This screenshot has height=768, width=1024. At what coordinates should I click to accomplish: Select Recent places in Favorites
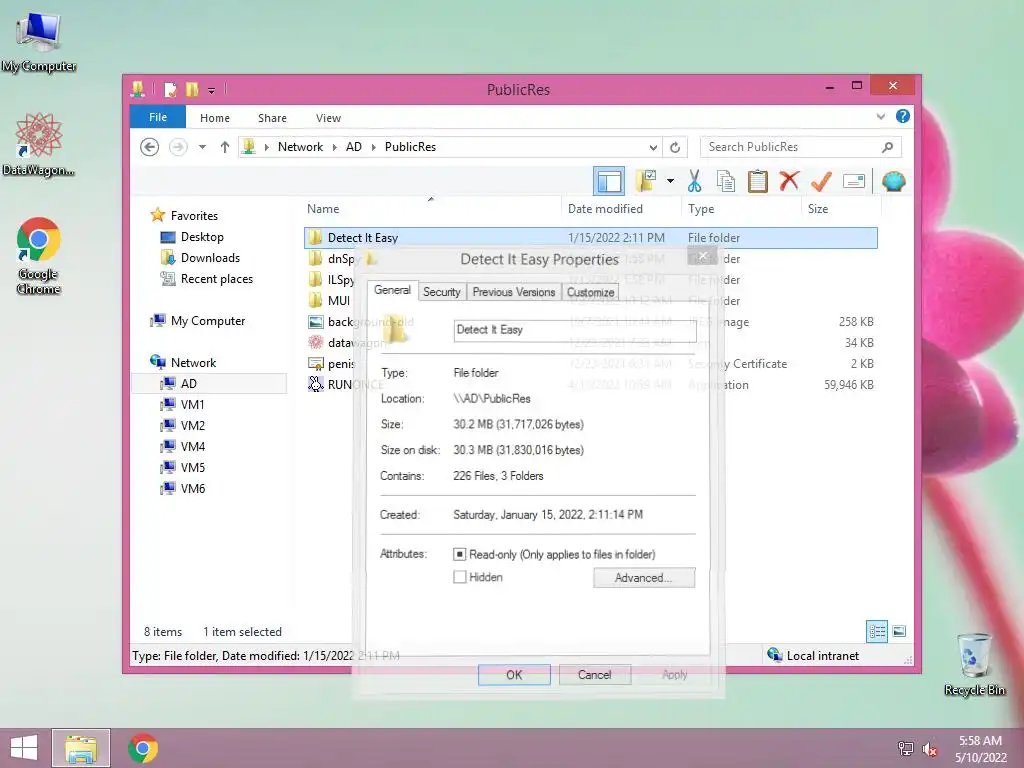(217, 279)
